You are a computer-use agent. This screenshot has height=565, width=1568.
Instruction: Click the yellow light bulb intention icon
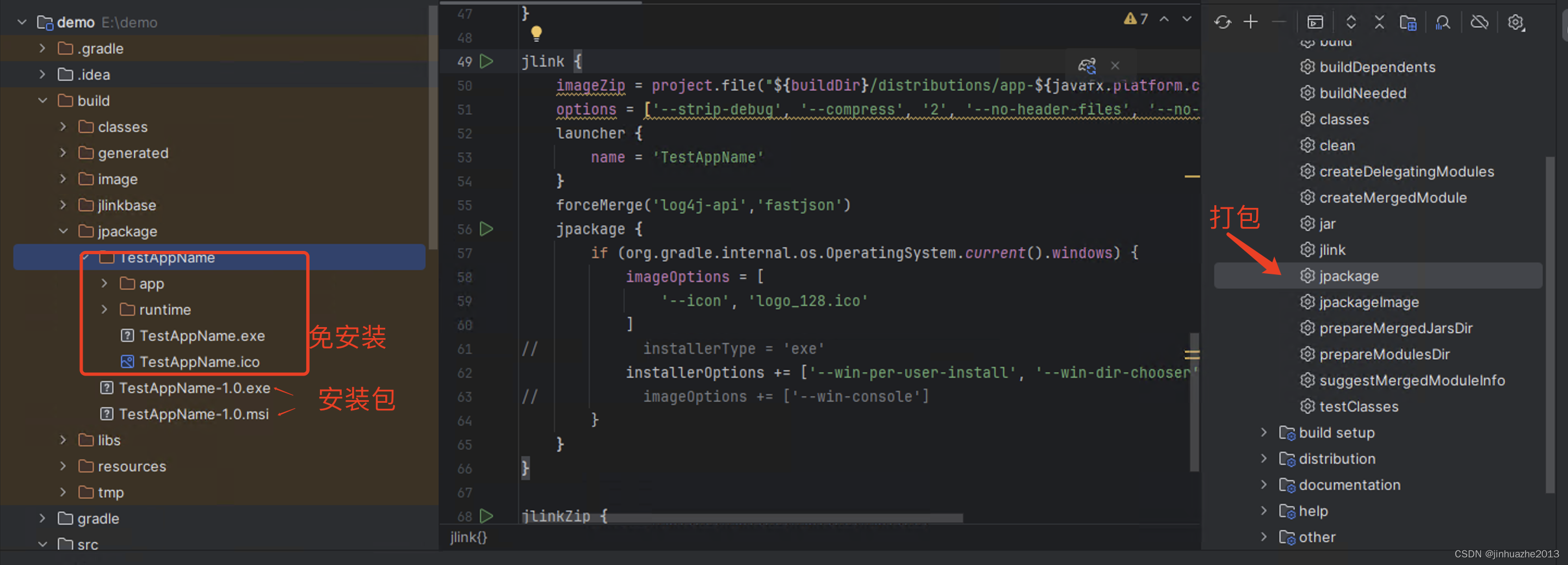[536, 34]
